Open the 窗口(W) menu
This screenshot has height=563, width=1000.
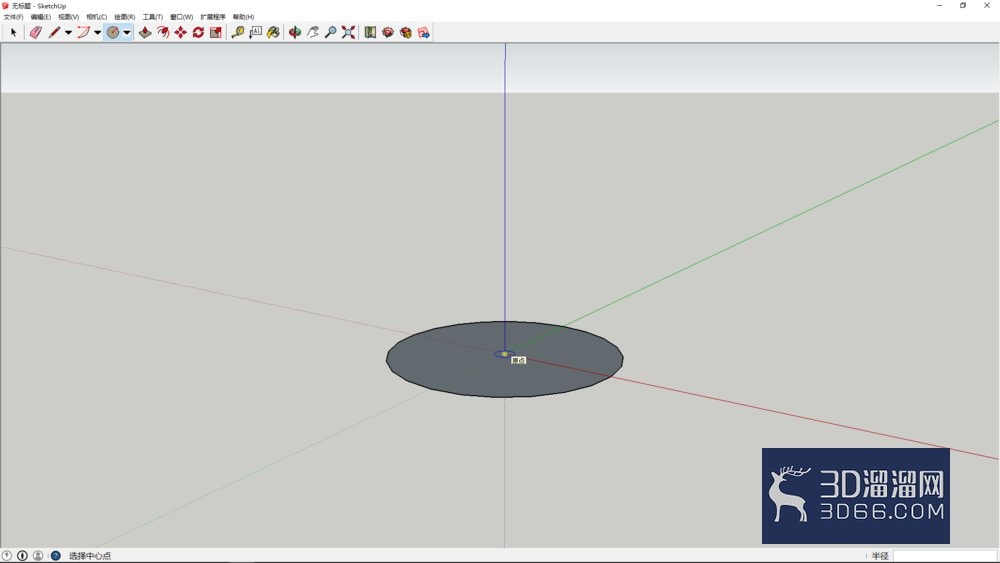tap(181, 17)
